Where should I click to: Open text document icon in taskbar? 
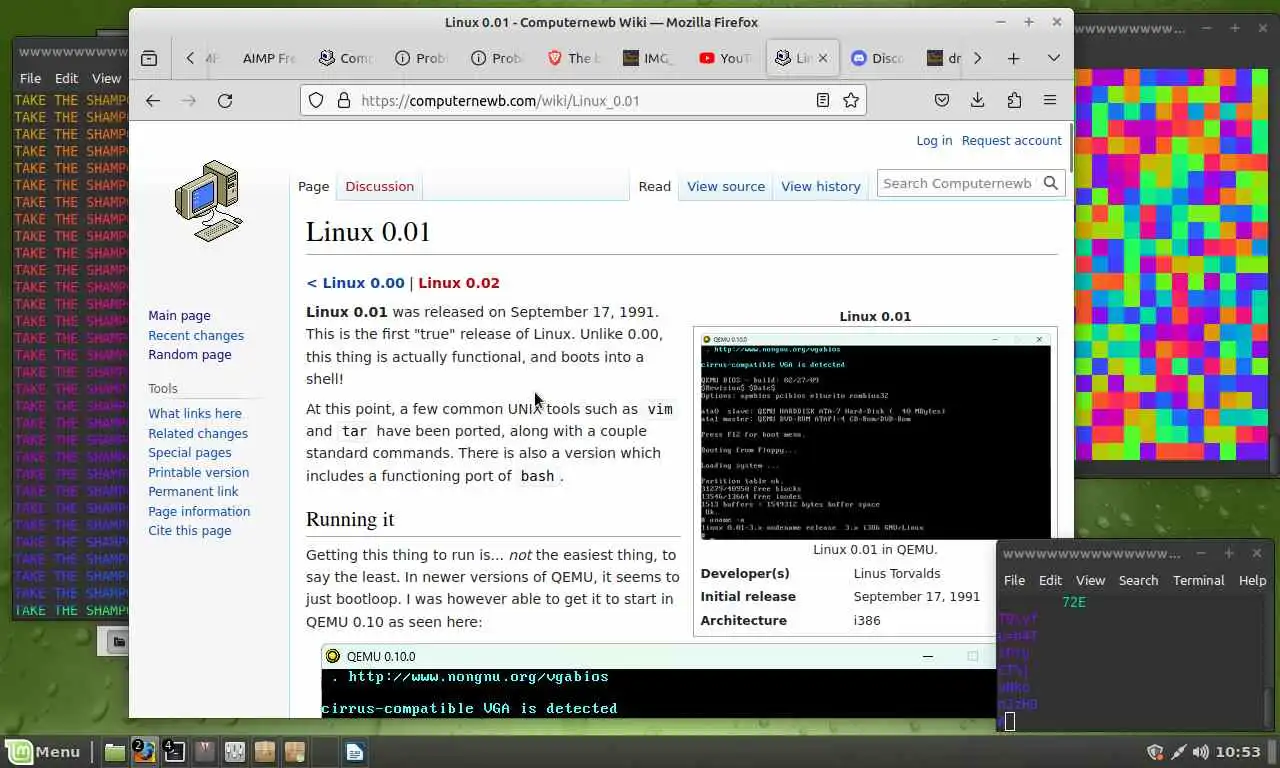click(355, 752)
